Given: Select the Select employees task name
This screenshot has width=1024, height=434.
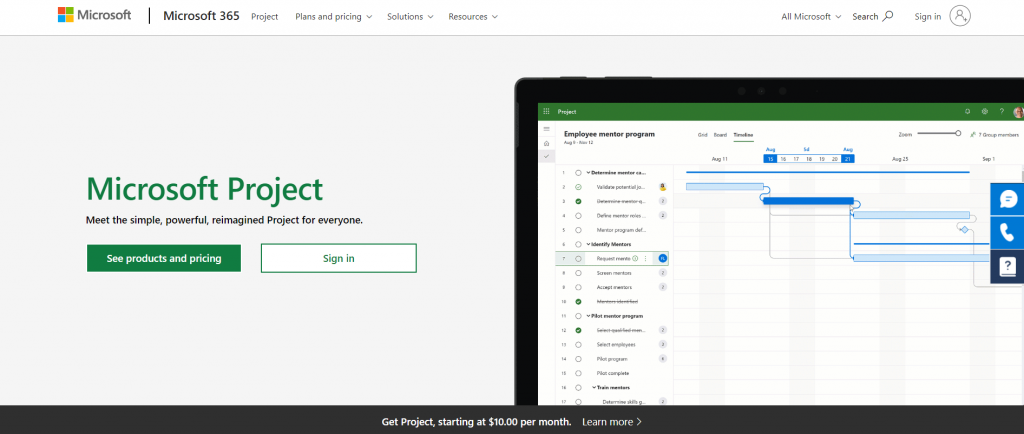Looking at the screenshot, I should click(616, 345).
